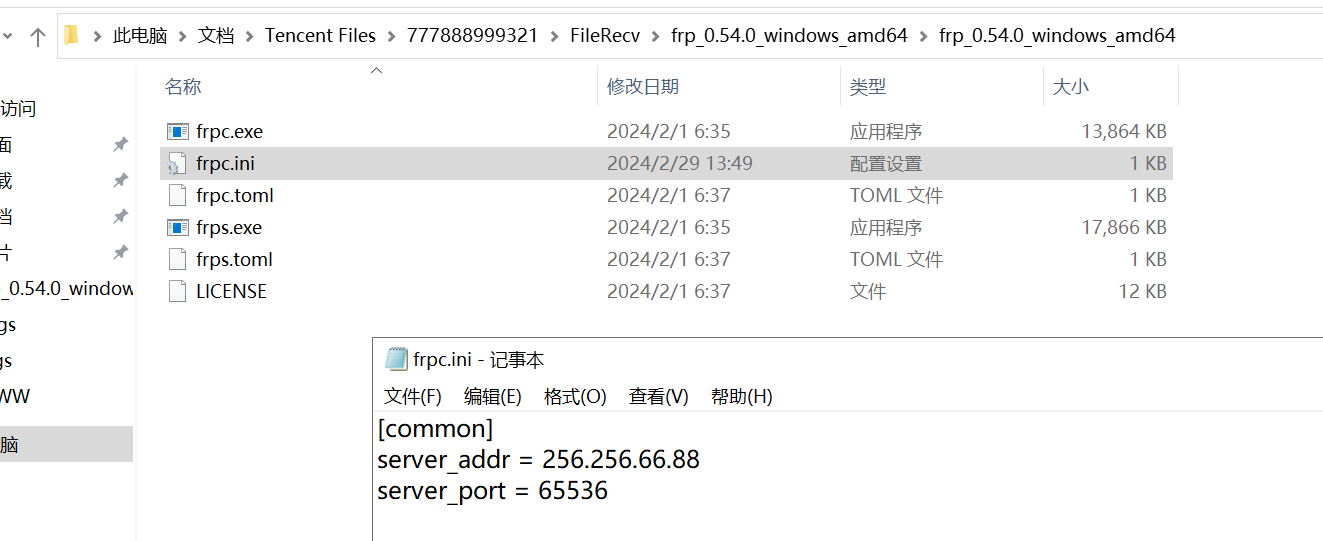The image size is (1323, 541).
Task: Open the 文件(F) menu in Notepad
Action: coord(412,396)
